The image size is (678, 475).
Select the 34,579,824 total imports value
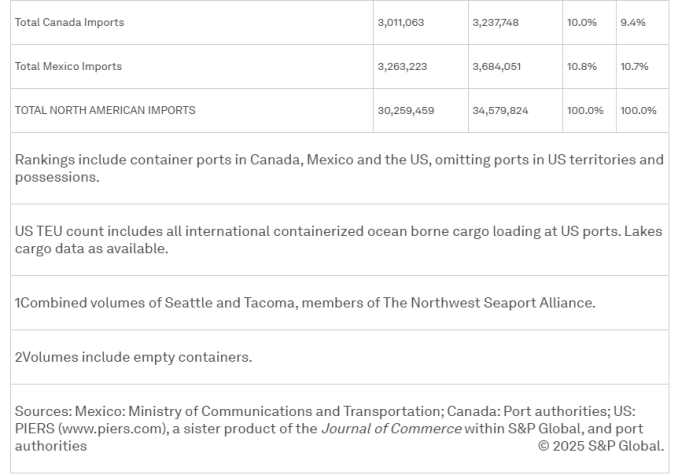(x=500, y=111)
